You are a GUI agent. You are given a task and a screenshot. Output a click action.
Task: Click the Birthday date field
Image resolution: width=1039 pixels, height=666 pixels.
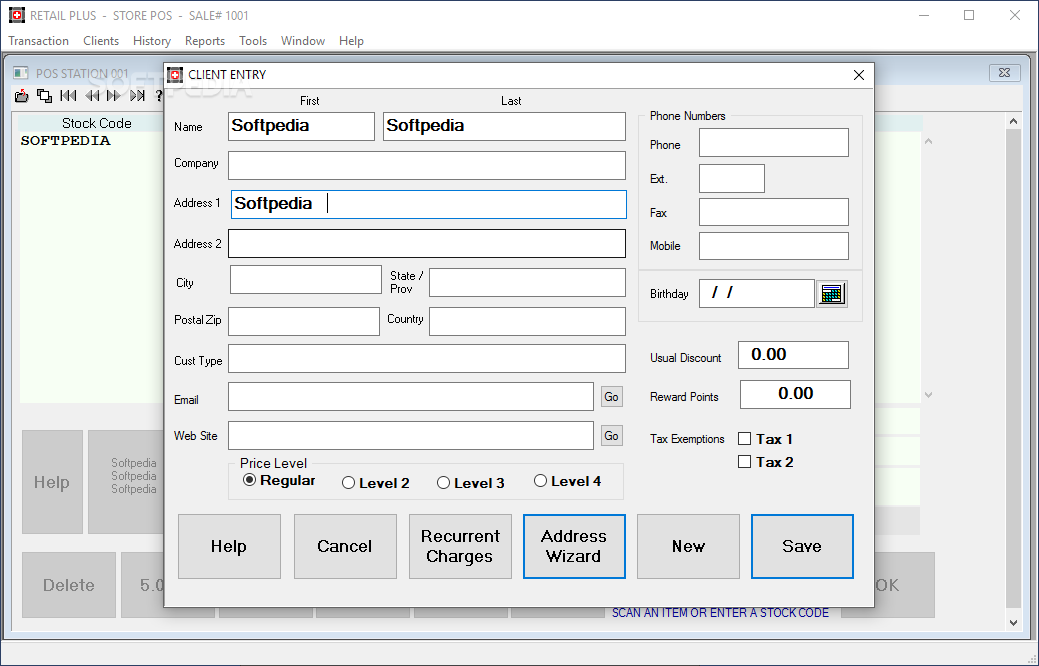point(757,294)
